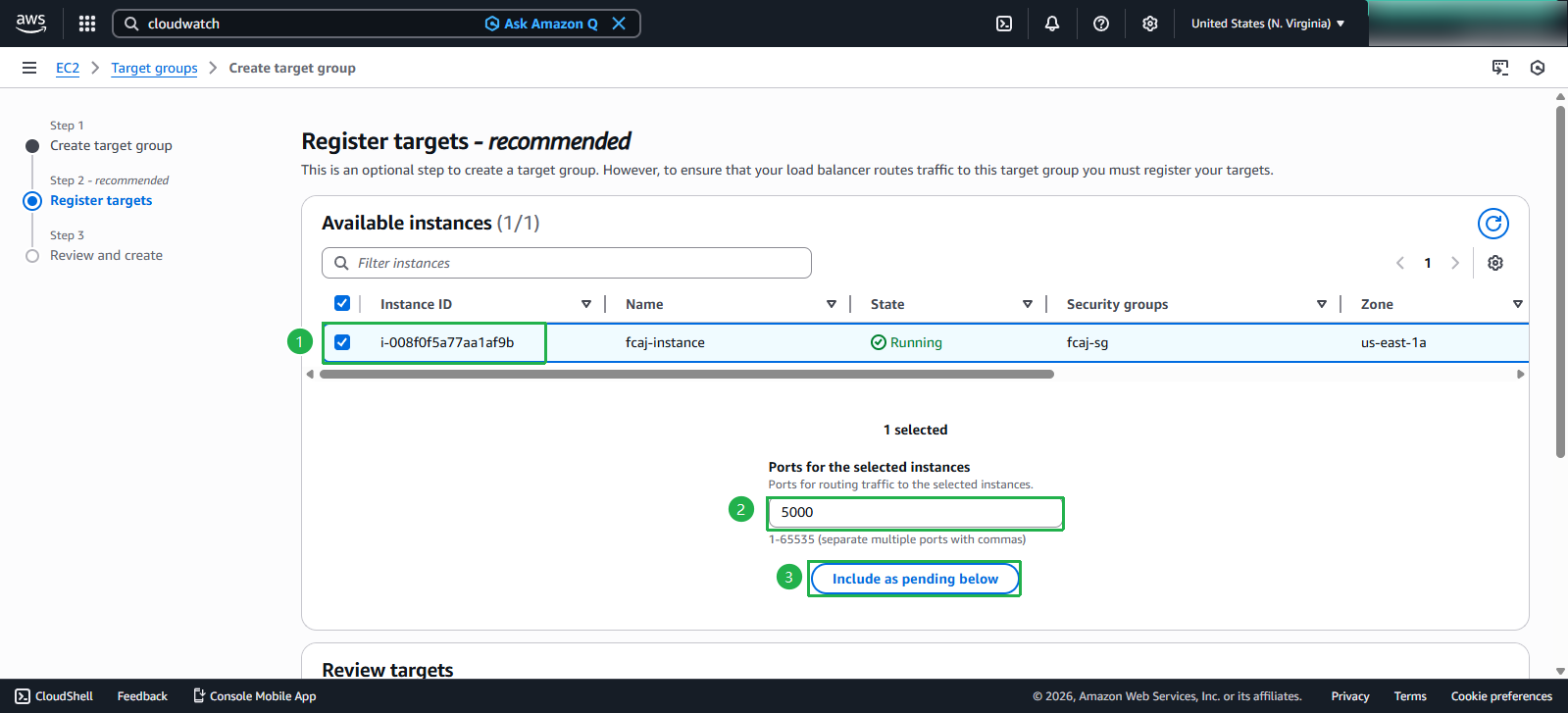This screenshot has height=713, width=1568.
Task: Open the AWS home logo
Action: click(31, 24)
